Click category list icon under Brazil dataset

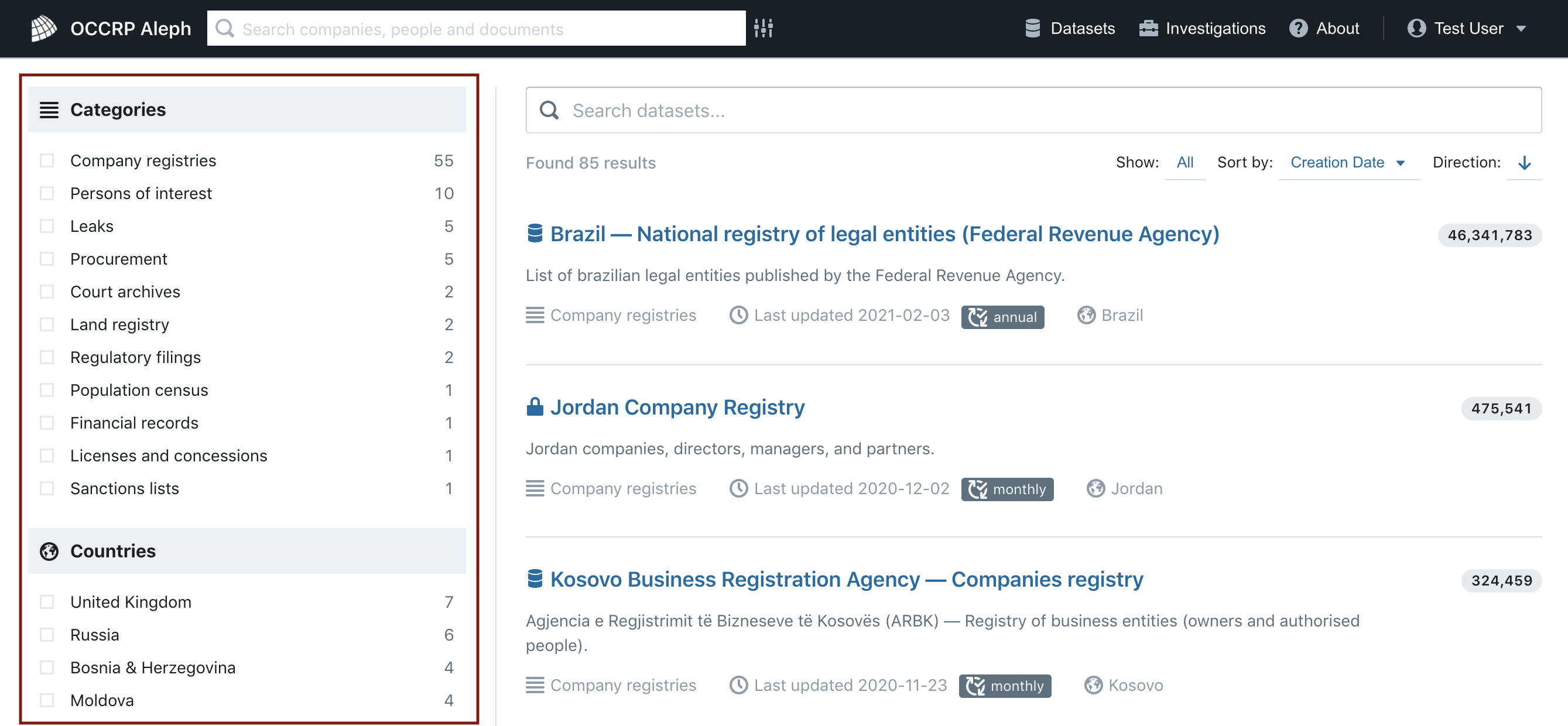(x=535, y=315)
